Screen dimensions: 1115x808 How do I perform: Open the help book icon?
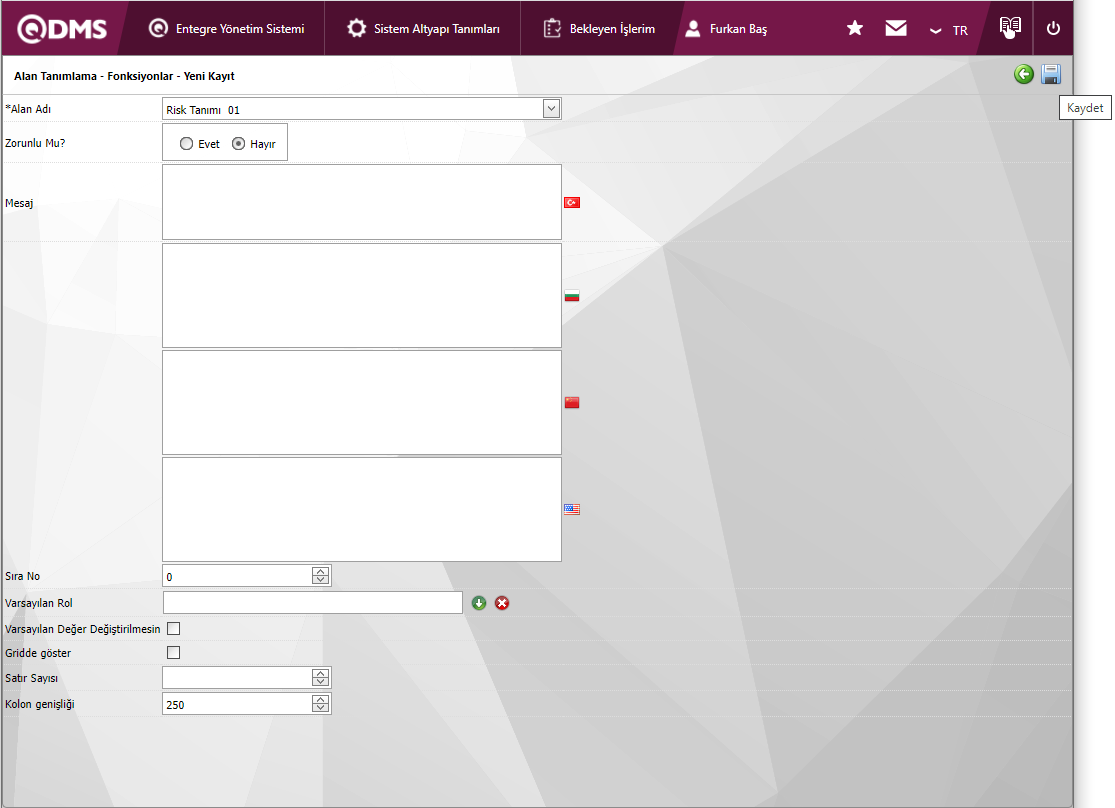point(1010,27)
